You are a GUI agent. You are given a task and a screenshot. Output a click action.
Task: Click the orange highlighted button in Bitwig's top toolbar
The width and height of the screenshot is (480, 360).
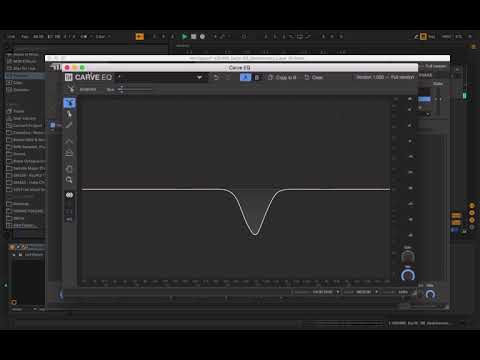point(140,36)
